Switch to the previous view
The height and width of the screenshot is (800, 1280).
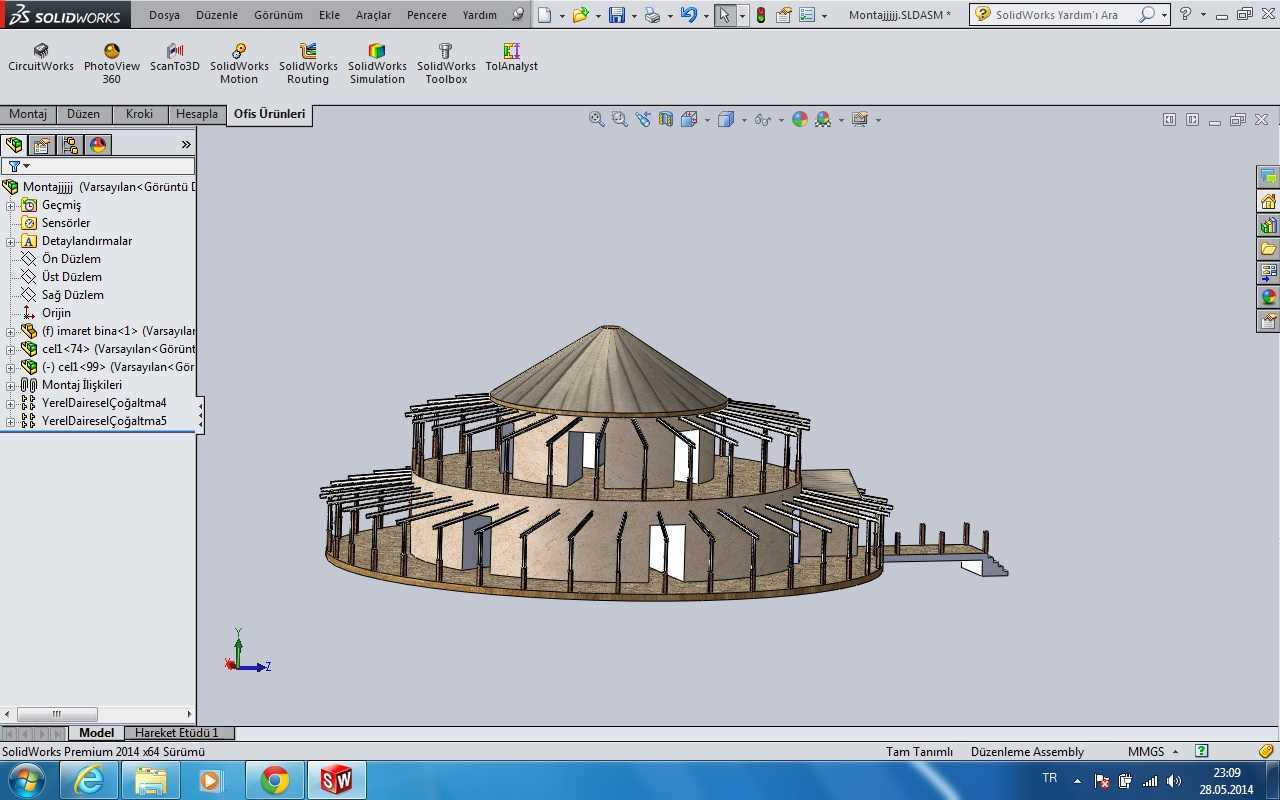[643, 119]
